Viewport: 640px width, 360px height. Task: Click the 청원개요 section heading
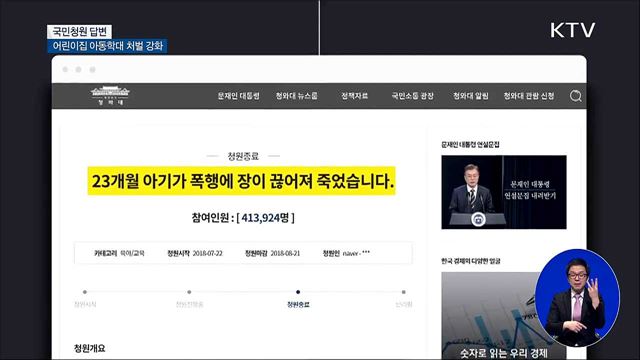coord(89,349)
